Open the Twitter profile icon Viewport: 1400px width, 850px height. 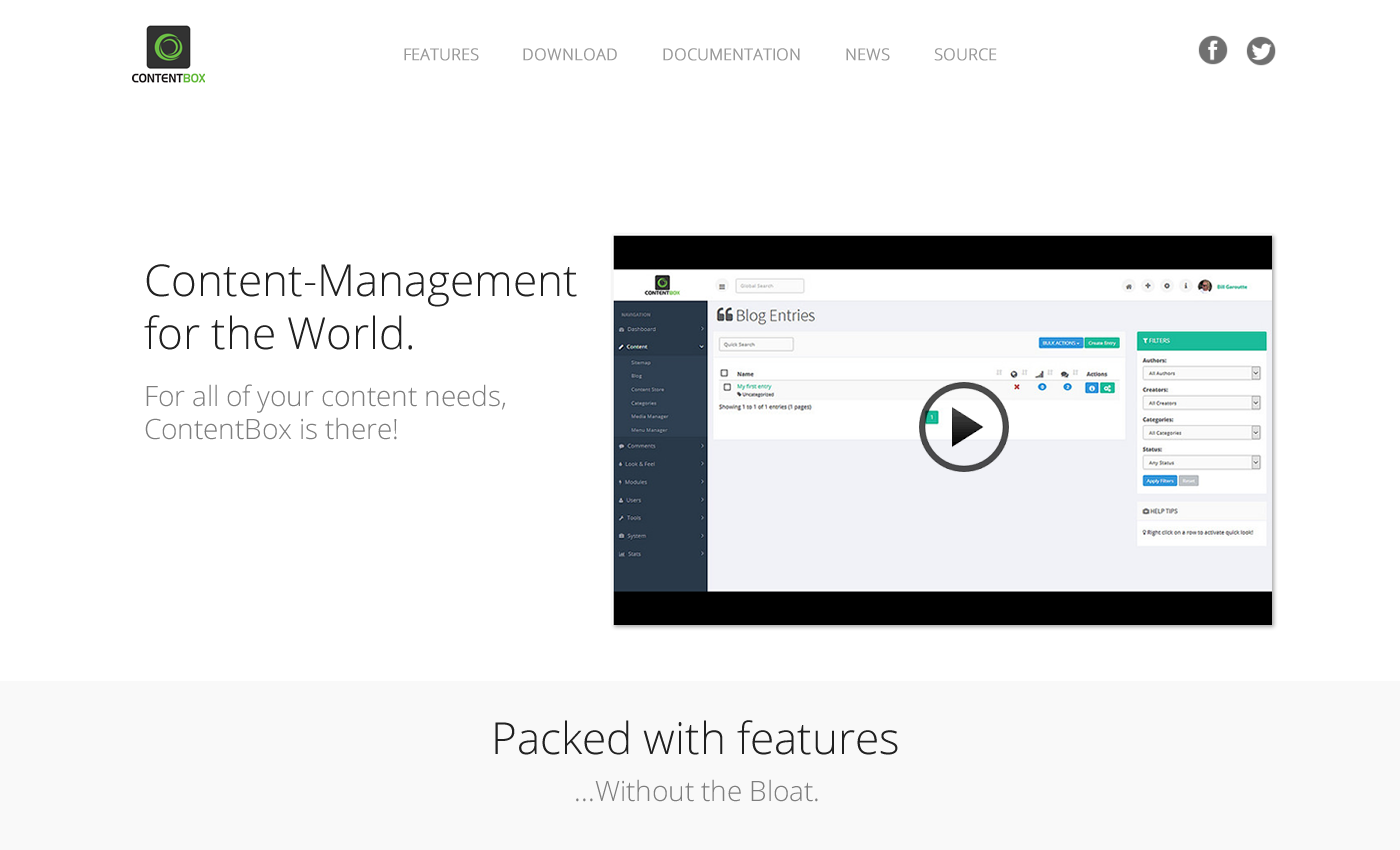pos(1261,50)
